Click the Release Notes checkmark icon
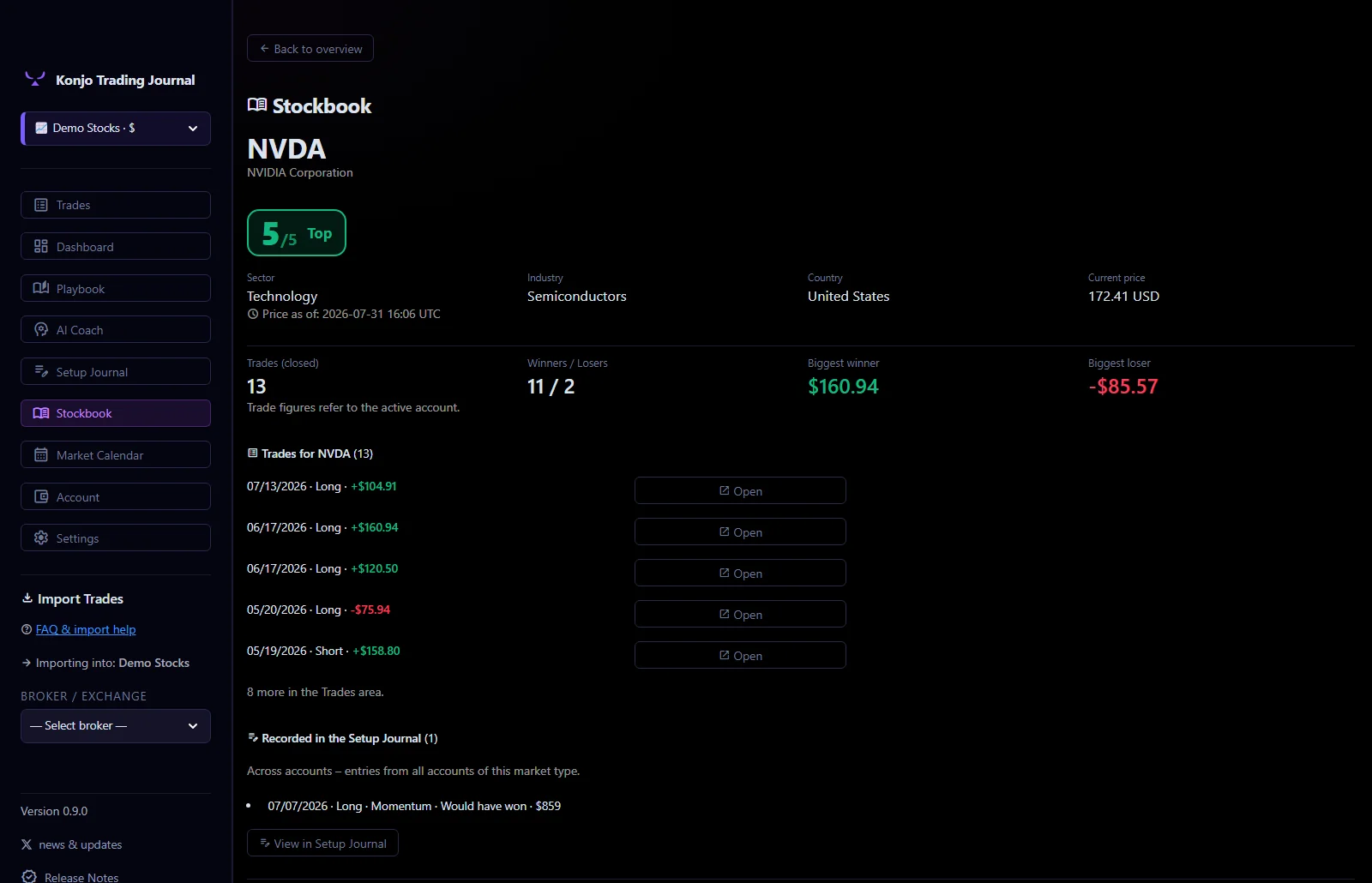 pos(29,877)
